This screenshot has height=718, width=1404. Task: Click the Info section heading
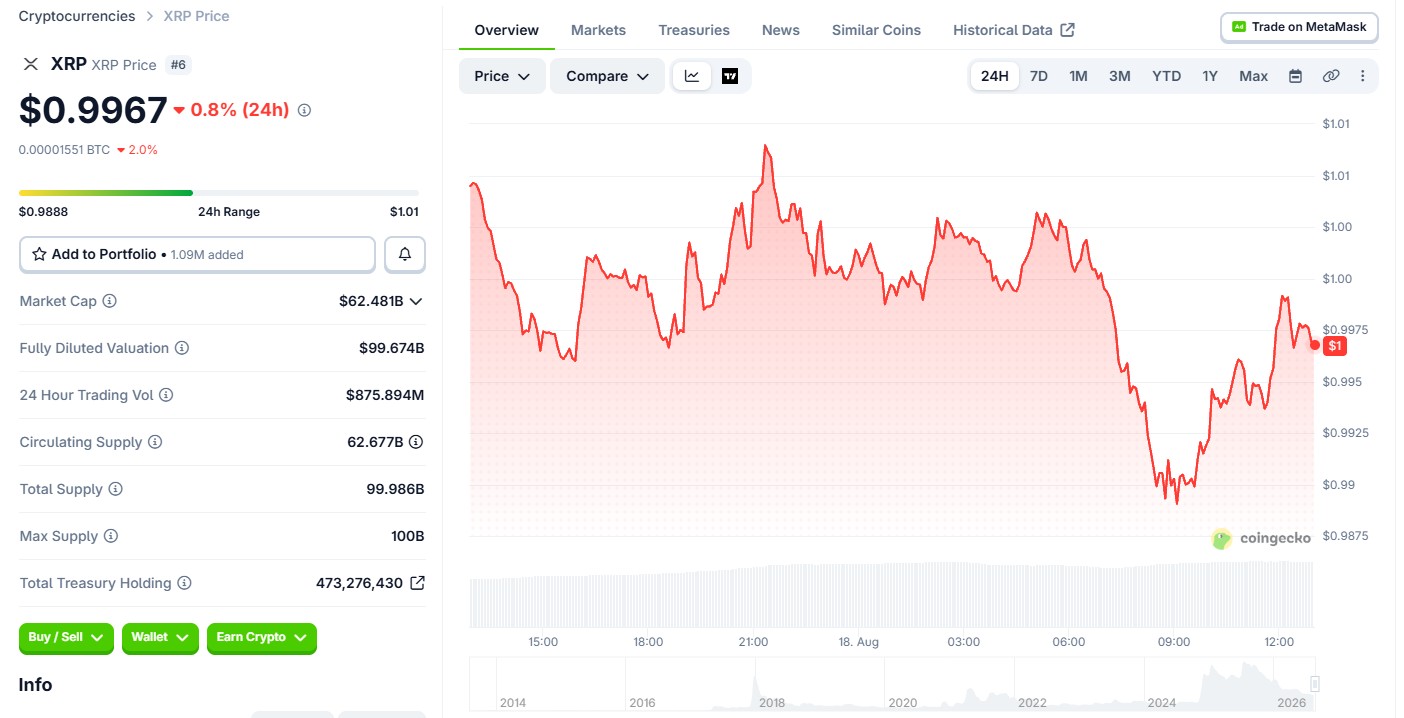click(35, 685)
